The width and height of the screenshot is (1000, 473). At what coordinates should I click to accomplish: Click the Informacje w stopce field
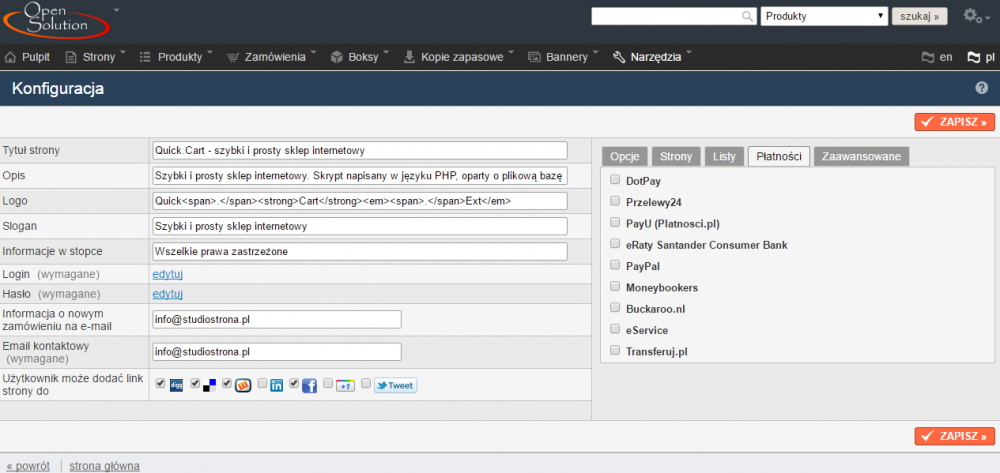point(360,251)
